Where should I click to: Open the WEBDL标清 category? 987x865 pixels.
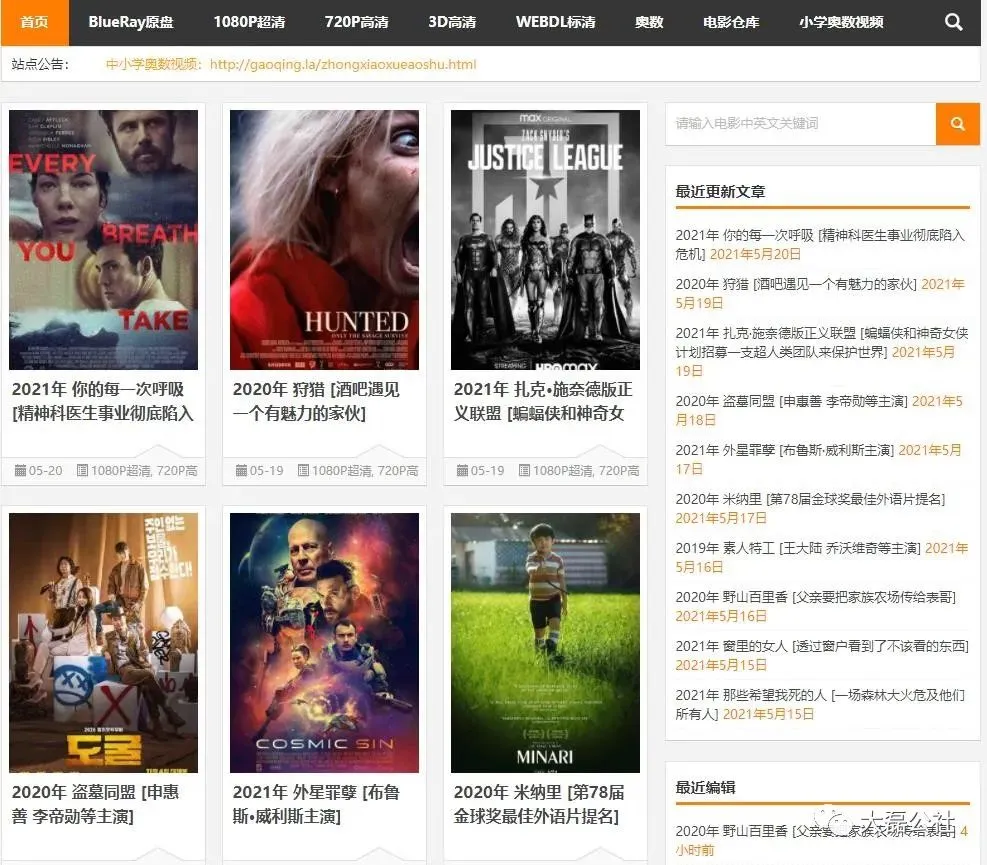tap(555, 23)
